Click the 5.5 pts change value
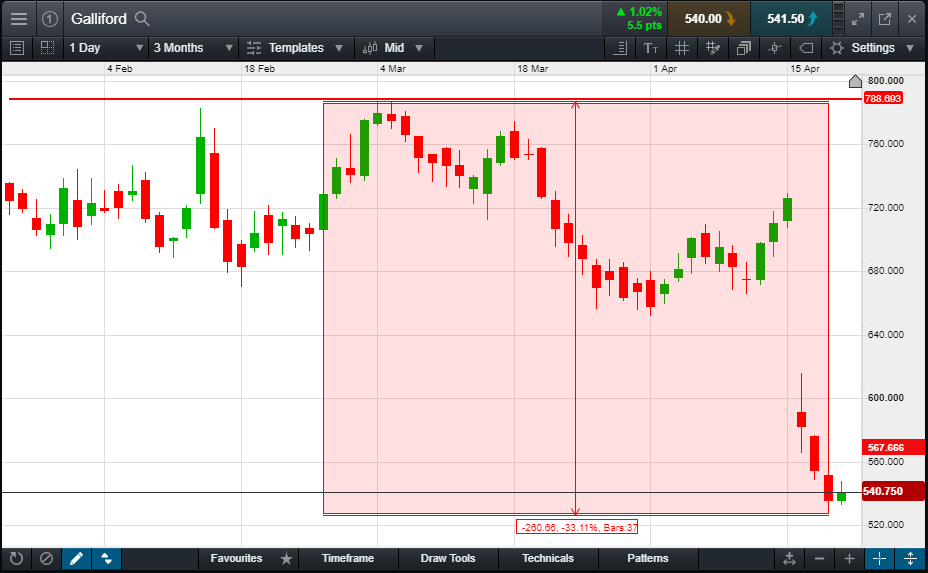The height and width of the screenshot is (573, 928). (645, 25)
